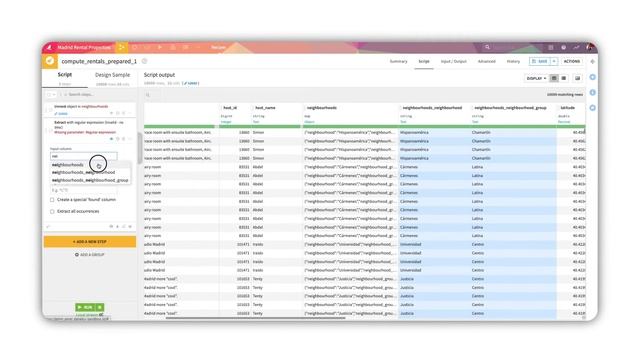
Task: Switch to the table view icon
Action: (553, 78)
